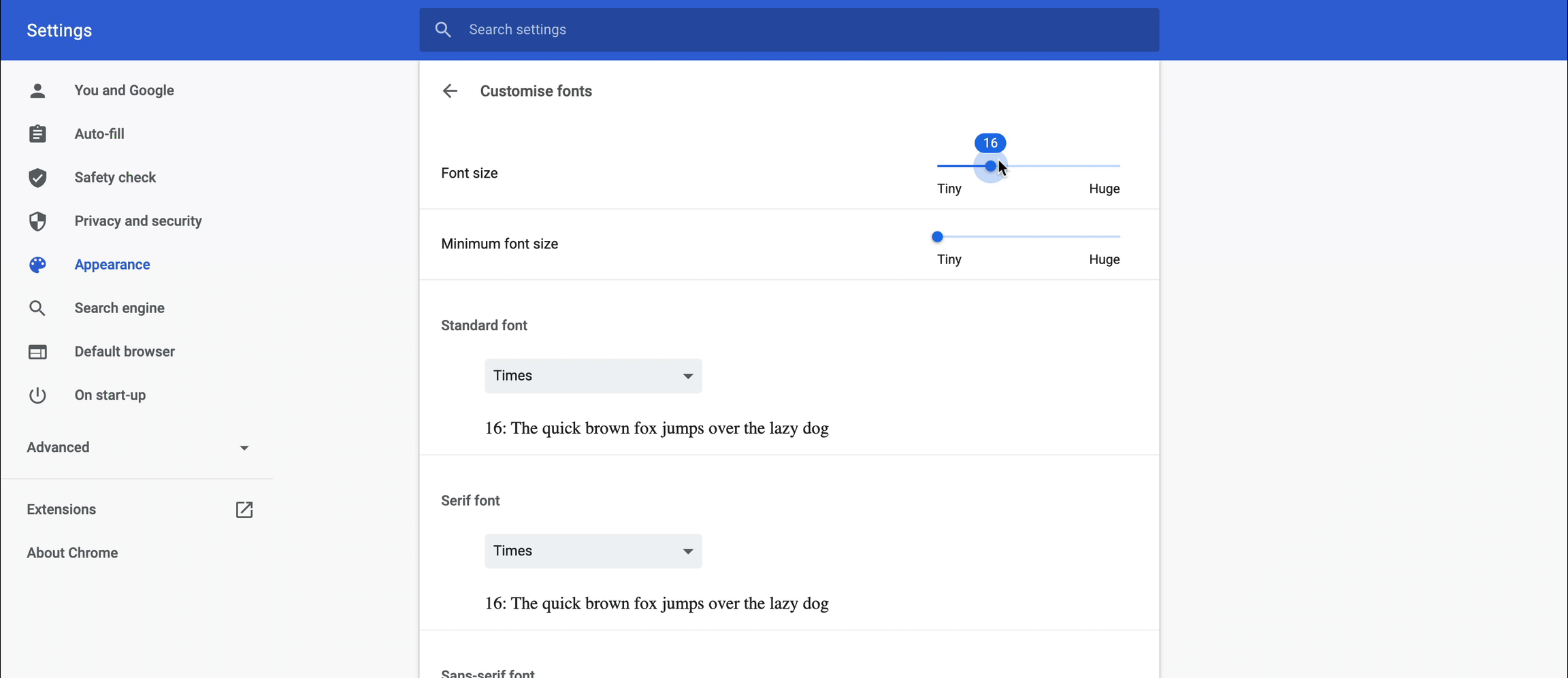Open the external link icon beside Extensions
This screenshot has width=1568, height=678.
(244, 510)
